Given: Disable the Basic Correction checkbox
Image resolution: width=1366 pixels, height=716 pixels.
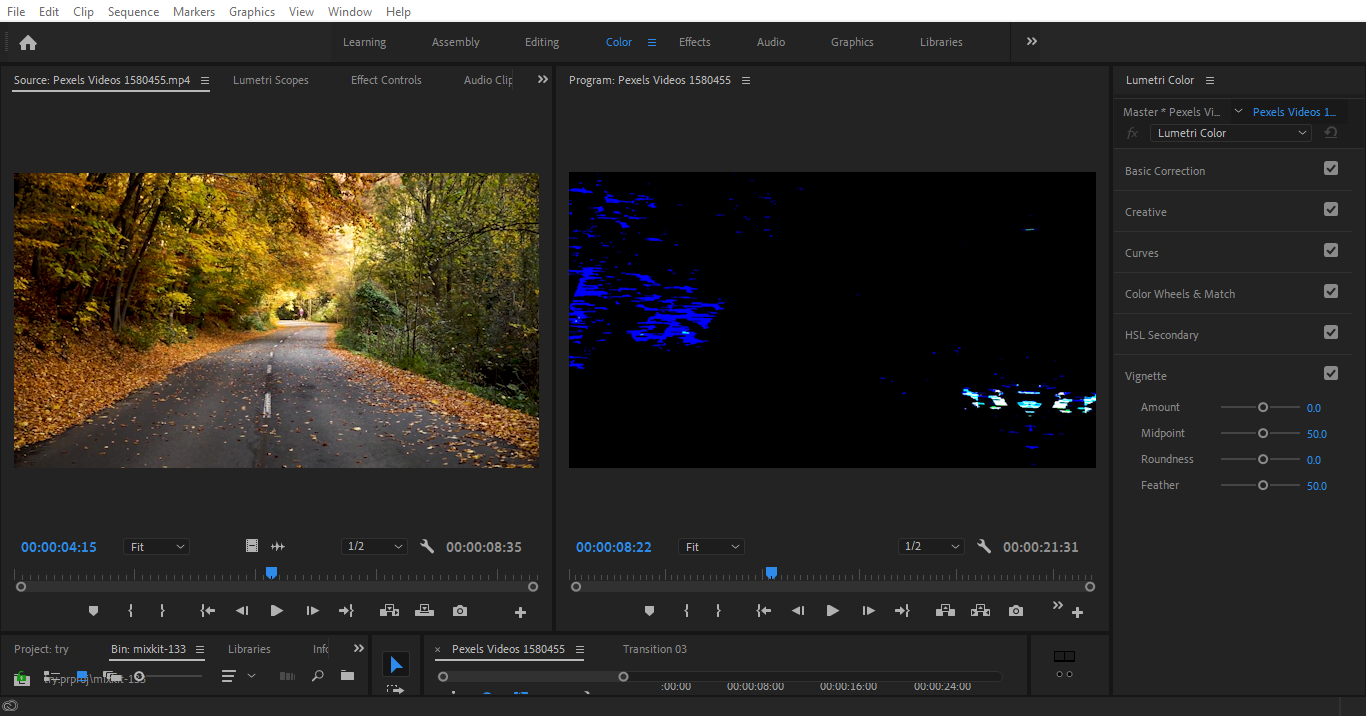Looking at the screenshot, I should 1331,169.
